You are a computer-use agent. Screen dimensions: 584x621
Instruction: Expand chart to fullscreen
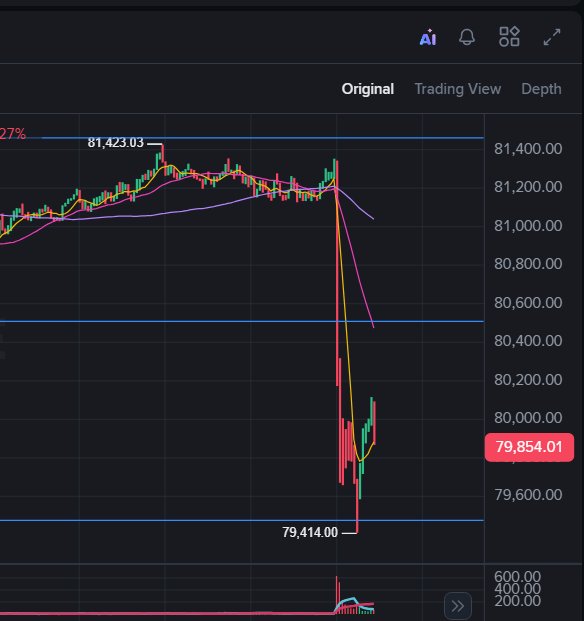coord(552,37)
